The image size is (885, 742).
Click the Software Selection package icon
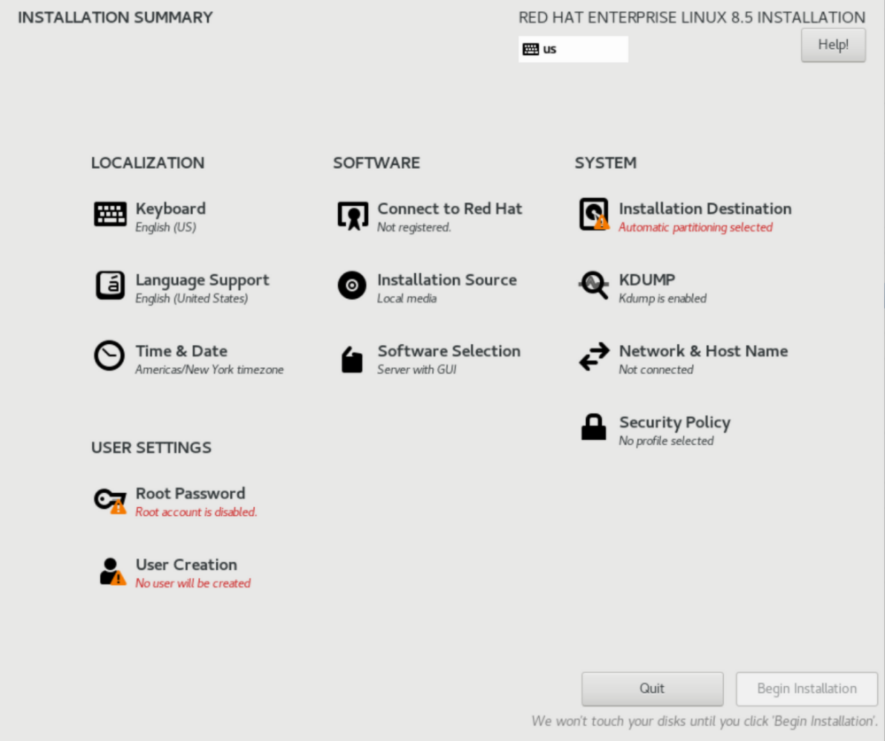point(352,359)
